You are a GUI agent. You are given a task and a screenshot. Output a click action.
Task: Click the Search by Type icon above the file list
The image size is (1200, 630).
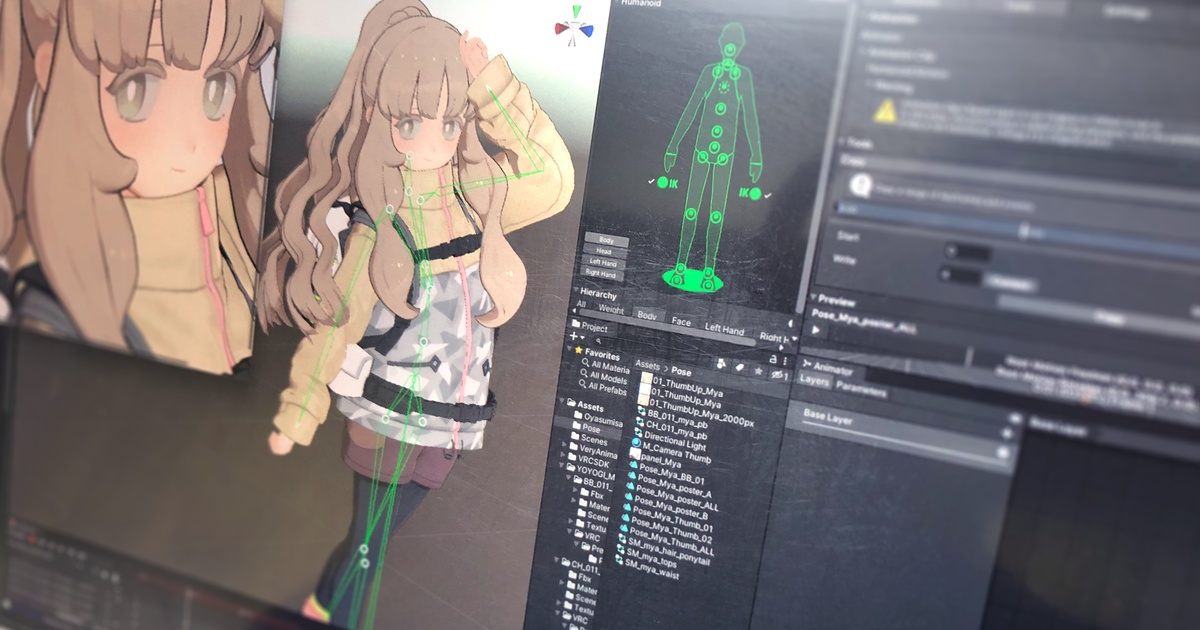721,362
